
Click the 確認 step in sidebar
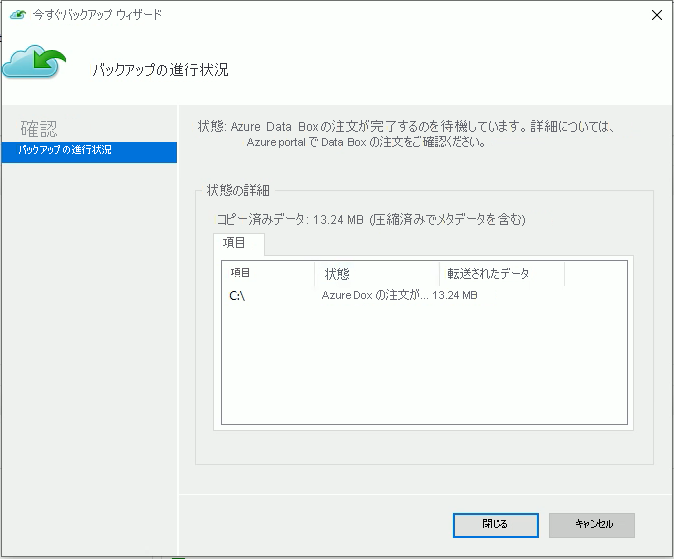[39, 128]
